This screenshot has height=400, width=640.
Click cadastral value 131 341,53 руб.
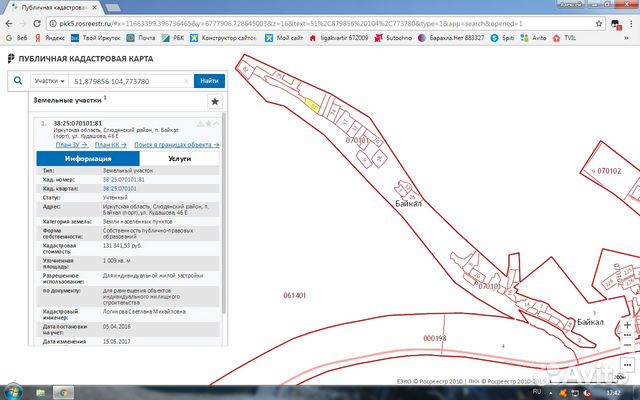(x=122, y=246)
